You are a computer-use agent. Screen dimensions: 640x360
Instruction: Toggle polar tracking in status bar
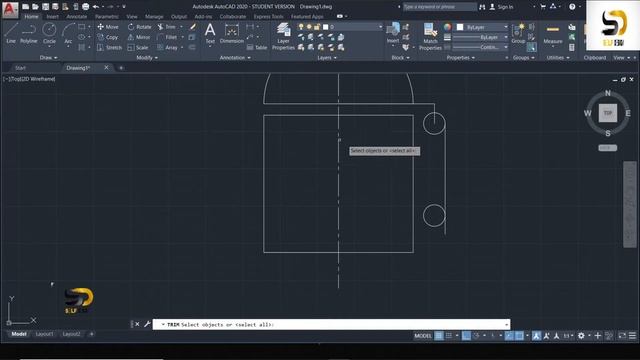(476, 336)
